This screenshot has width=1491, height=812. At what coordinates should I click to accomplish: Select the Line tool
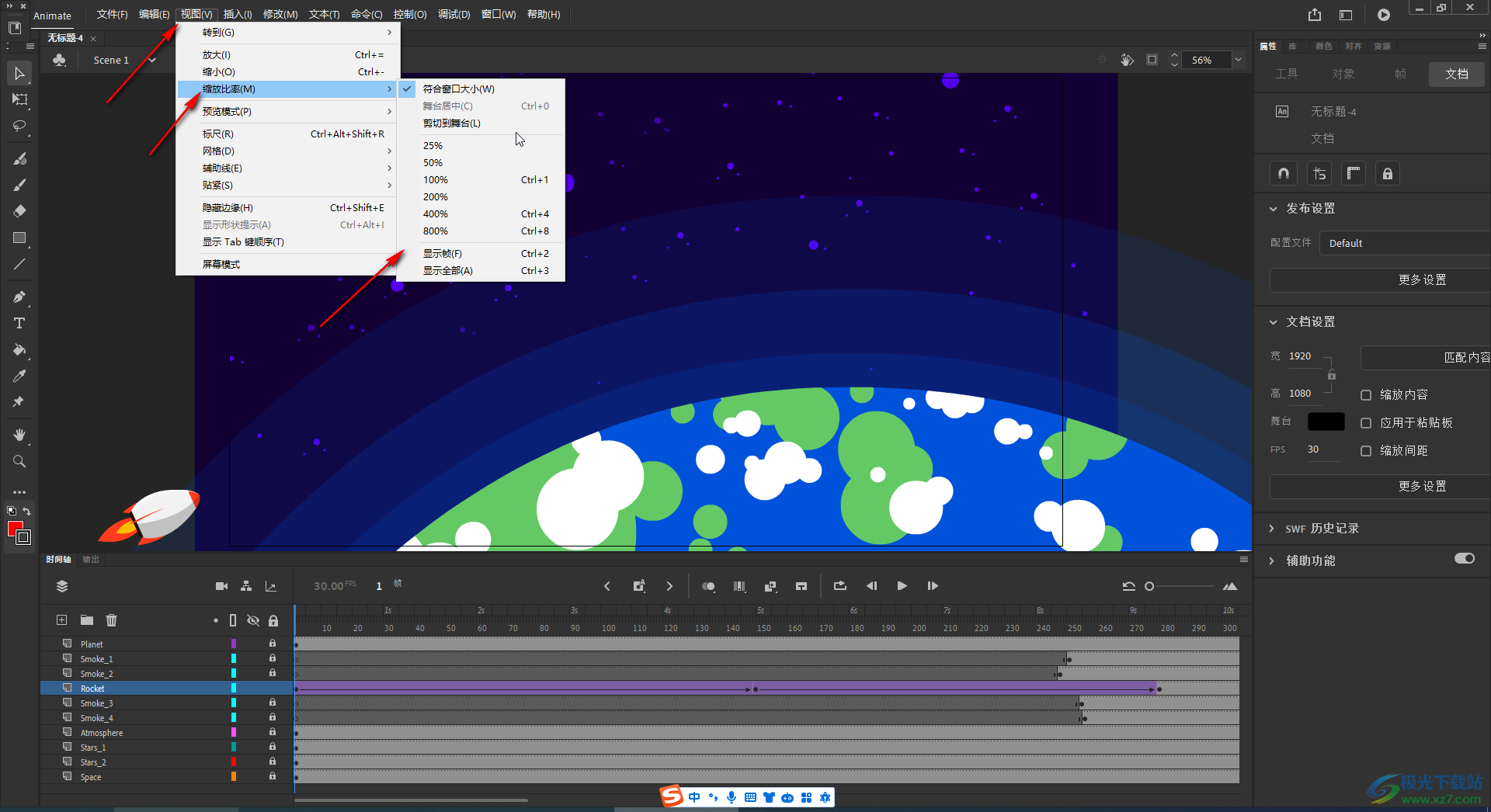19,265
